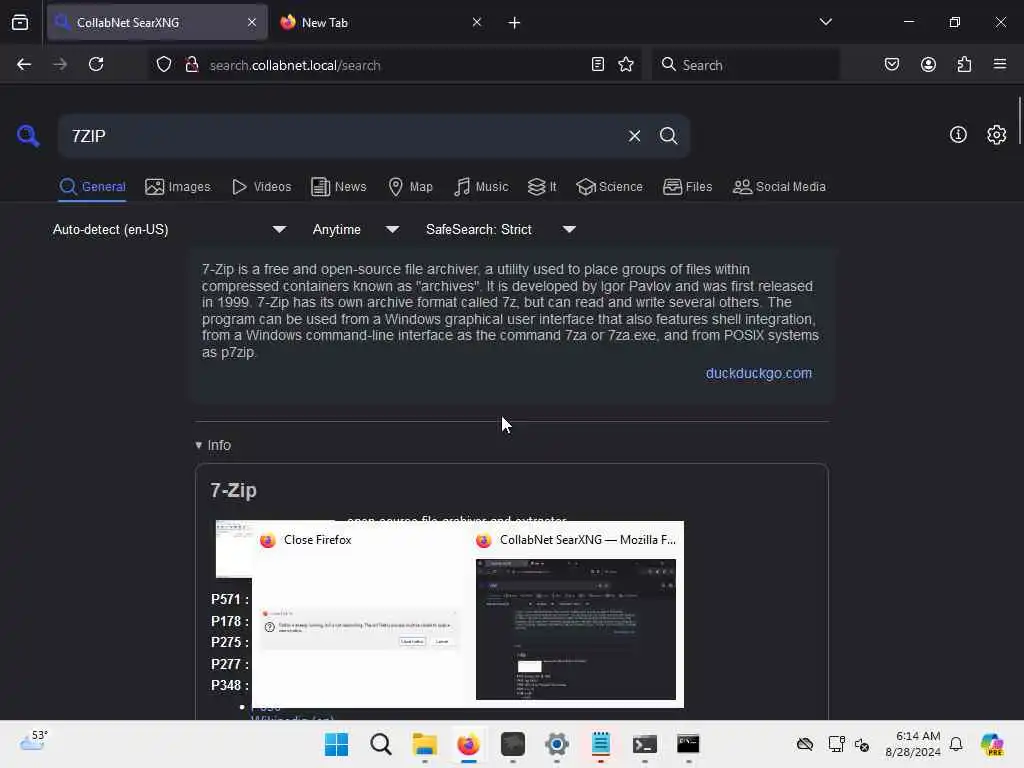The height and width of the screenshot is (768, 1024).
Task: Open the PowerShell terminal in the taskbar
Action: click(644, 744)
